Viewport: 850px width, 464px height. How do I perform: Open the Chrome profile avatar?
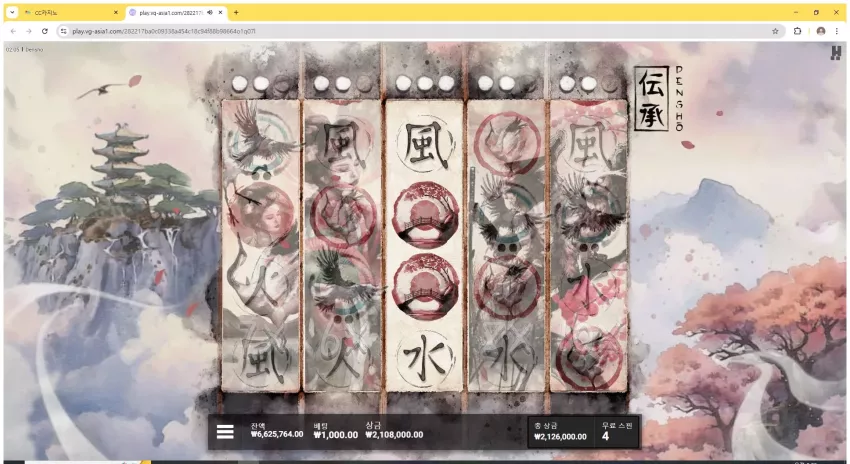[x=821, y=31]
